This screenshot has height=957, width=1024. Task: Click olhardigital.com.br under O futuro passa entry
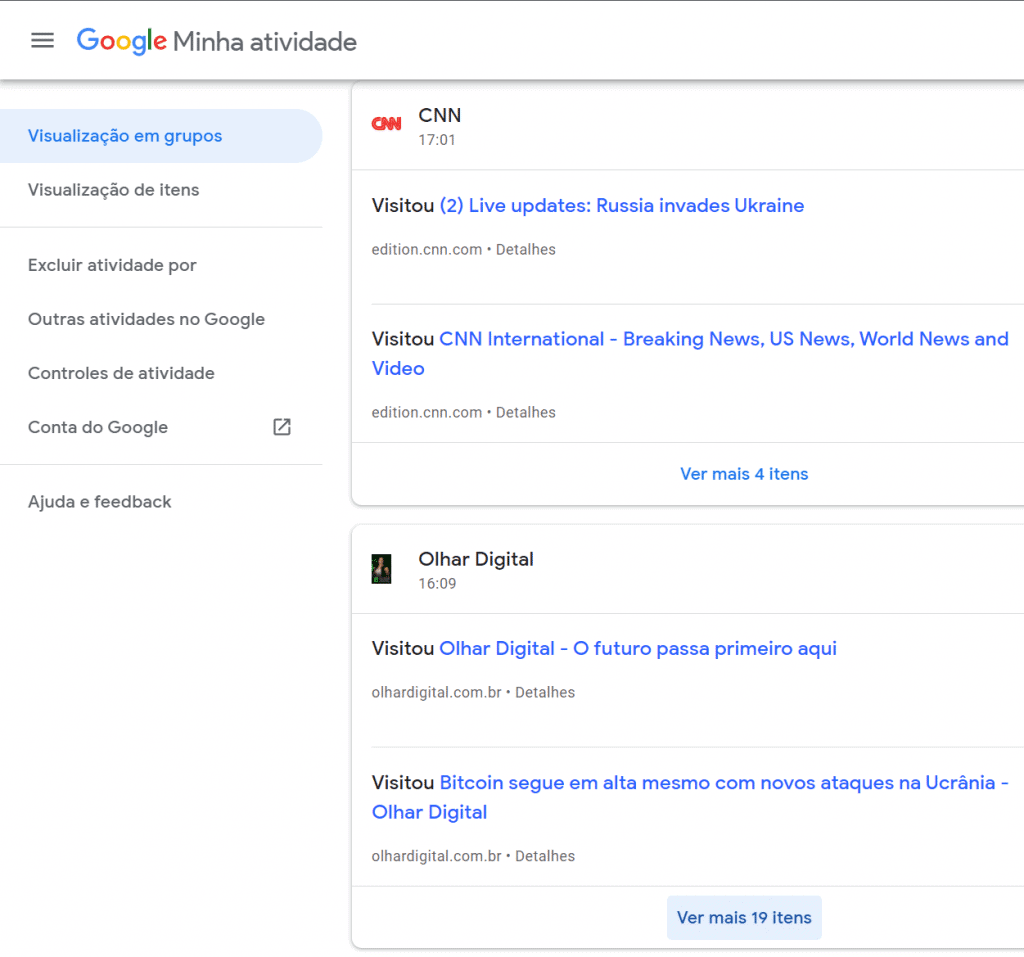436,692
